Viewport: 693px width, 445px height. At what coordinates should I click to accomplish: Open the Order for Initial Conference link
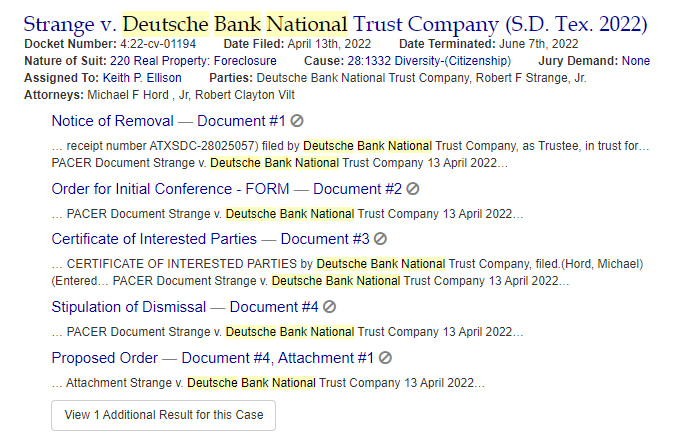tap(227, 189)
